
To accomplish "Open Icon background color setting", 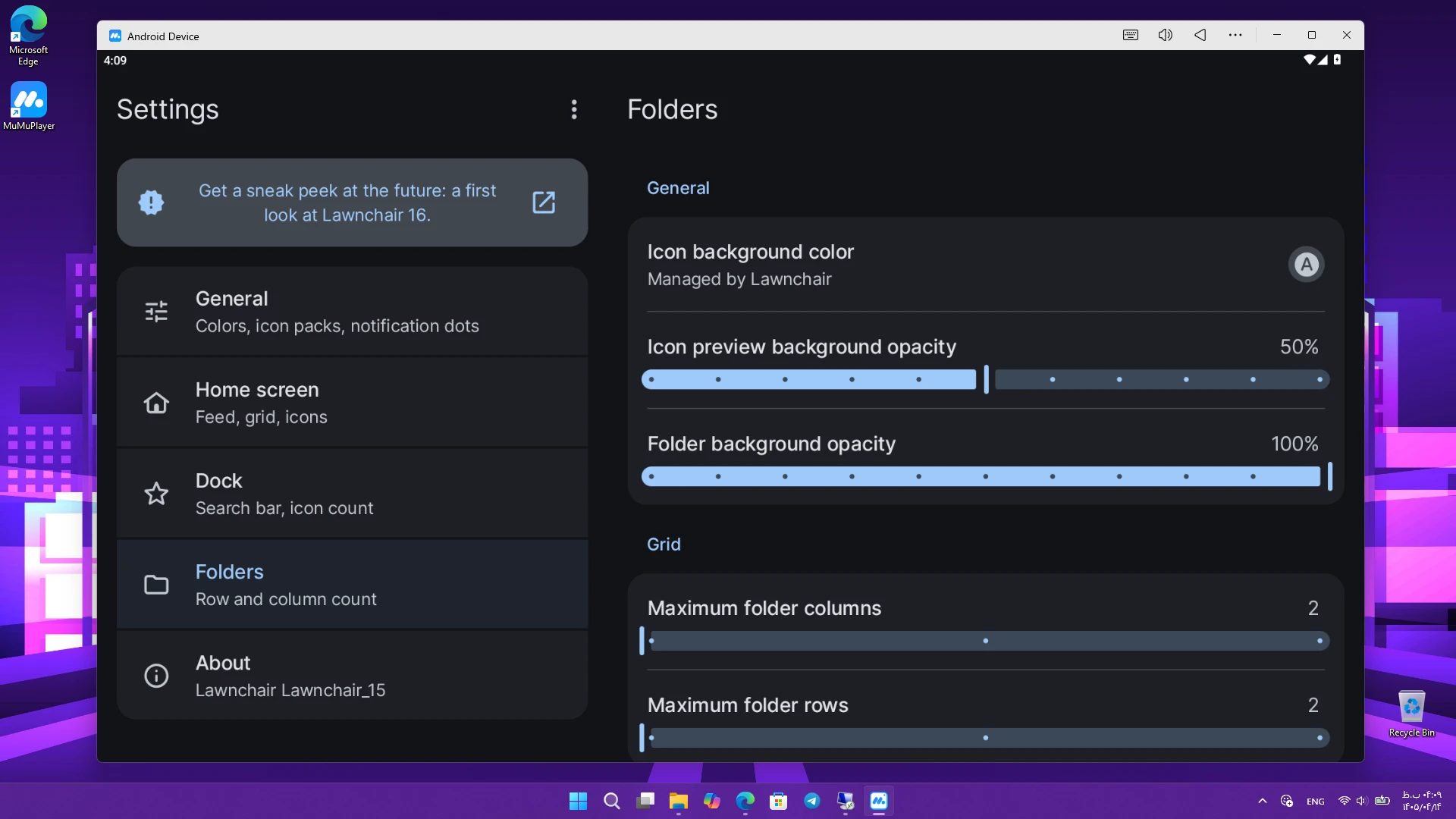I will [x=986, y=265].
